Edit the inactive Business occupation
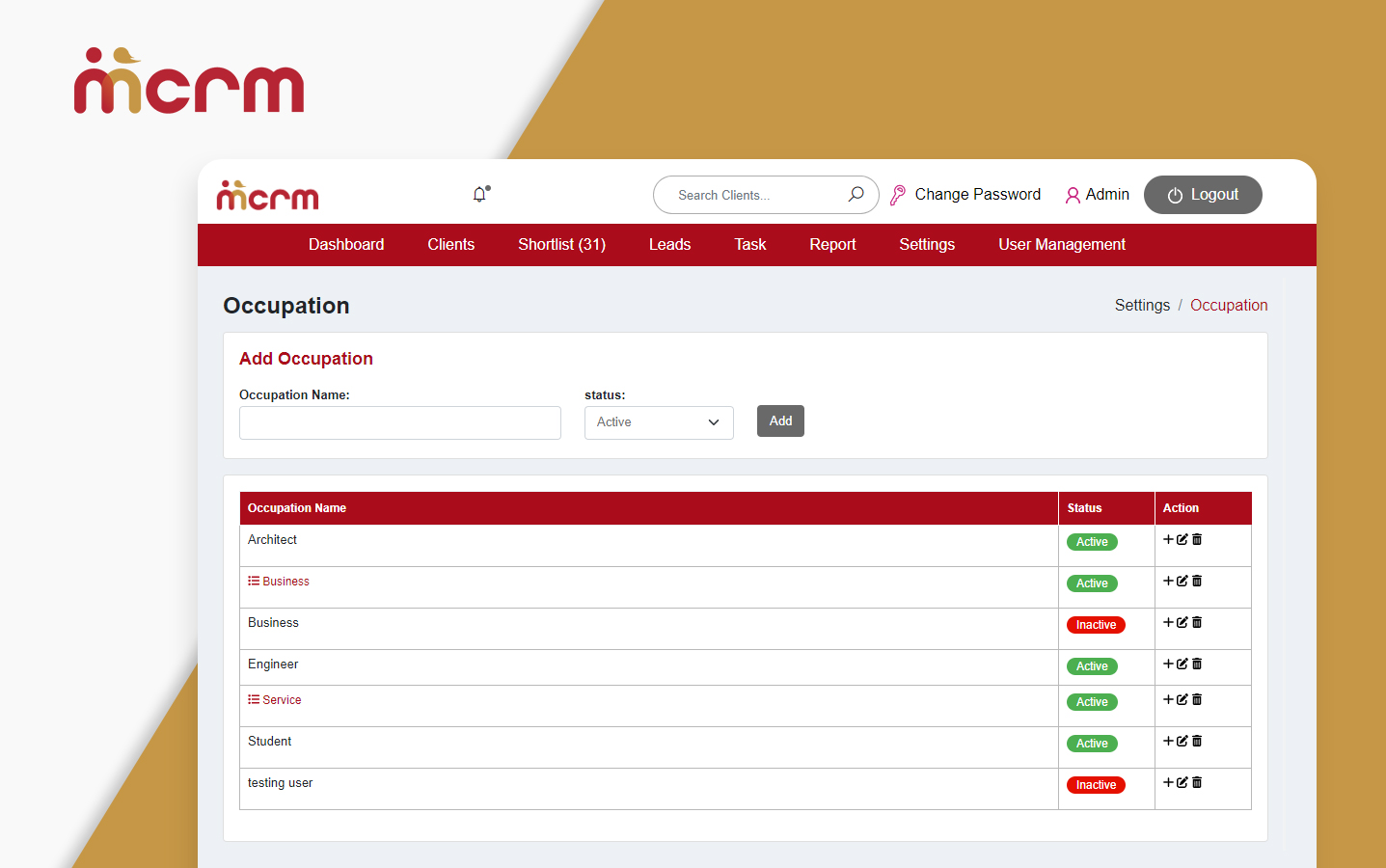 (1182, 622)
